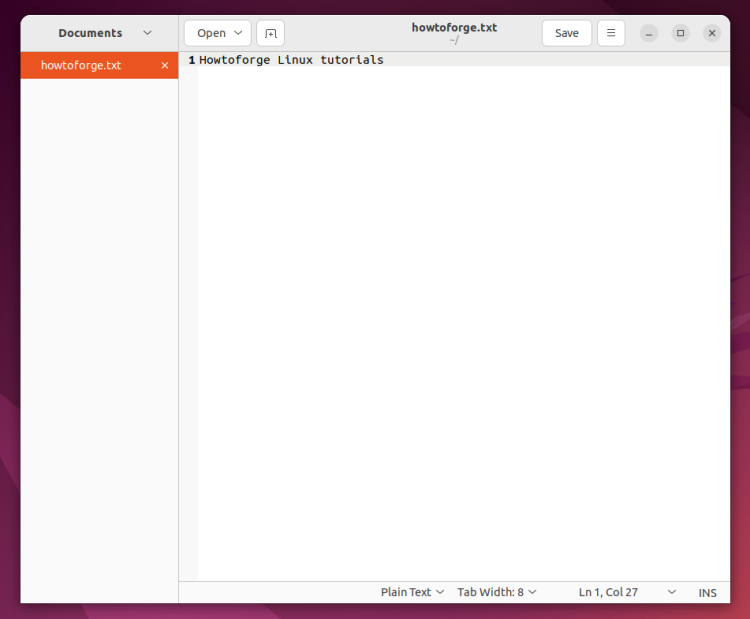Screen dimensions: 750x619
Task: Open the Ln 1, Col 27 options dropdown
Action: click(x=672, y=592)
